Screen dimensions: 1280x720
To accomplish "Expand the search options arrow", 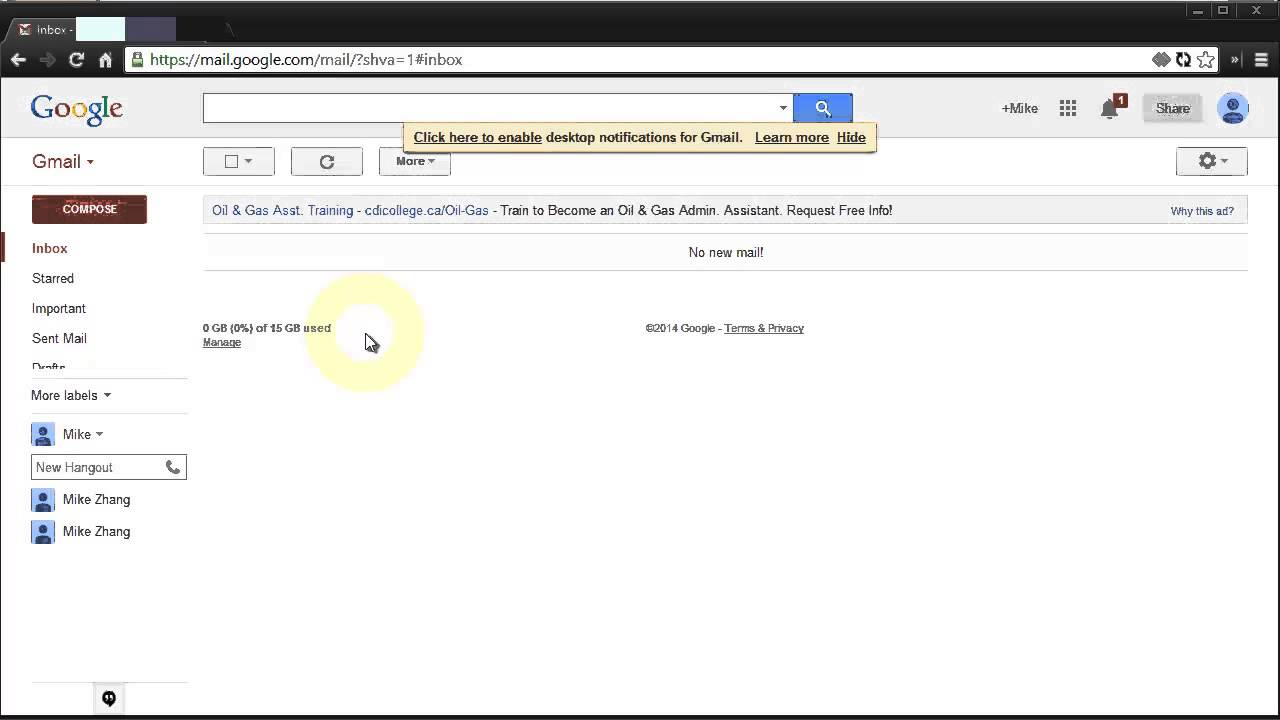I will click(x=783, y=108).
